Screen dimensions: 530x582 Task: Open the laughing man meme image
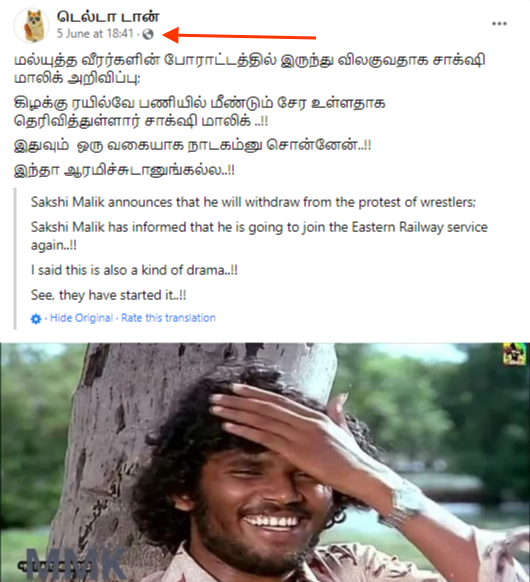pos(265,462)
